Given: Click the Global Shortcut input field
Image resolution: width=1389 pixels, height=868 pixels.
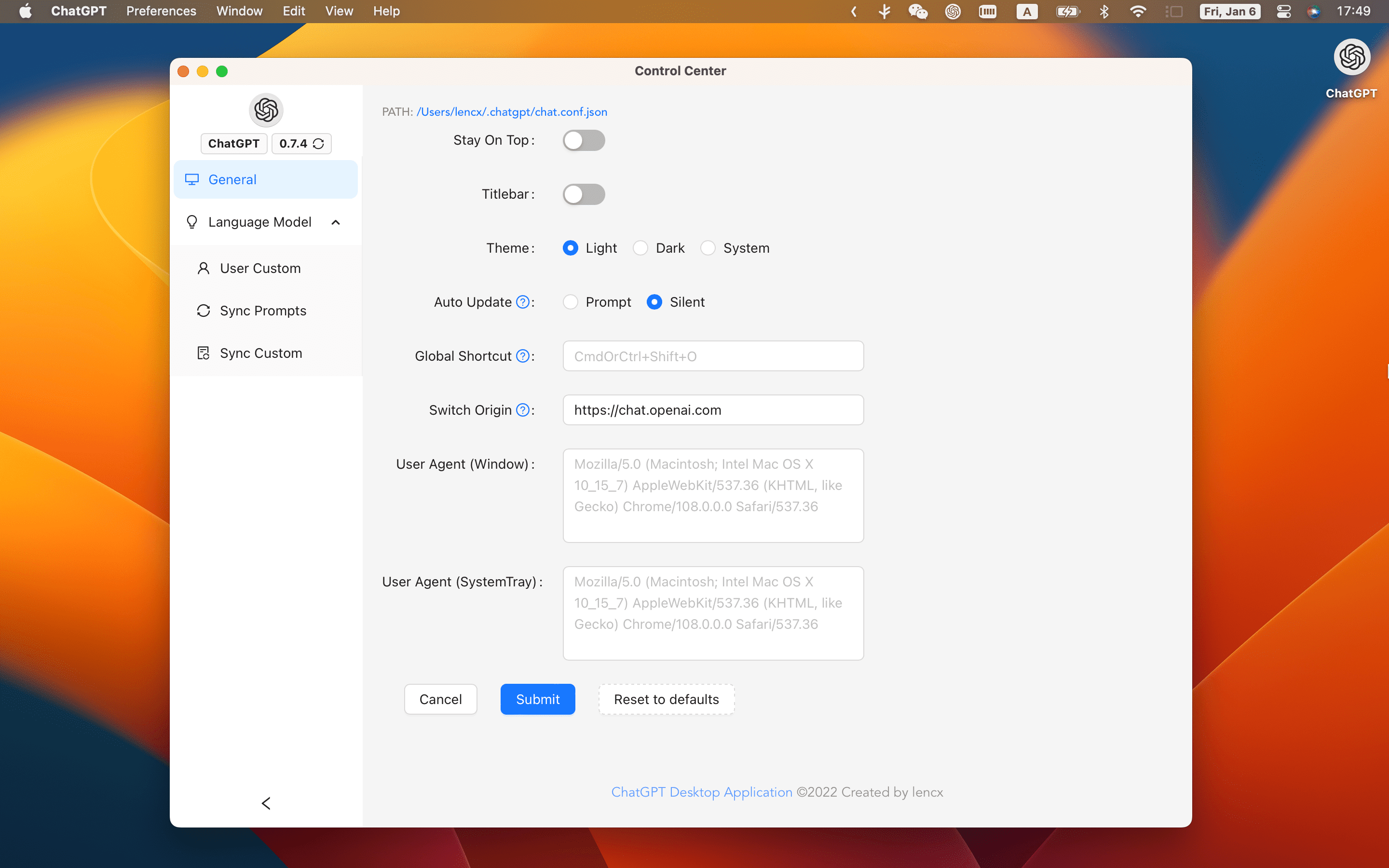Looking at the screenshot, I should (713, 356).
